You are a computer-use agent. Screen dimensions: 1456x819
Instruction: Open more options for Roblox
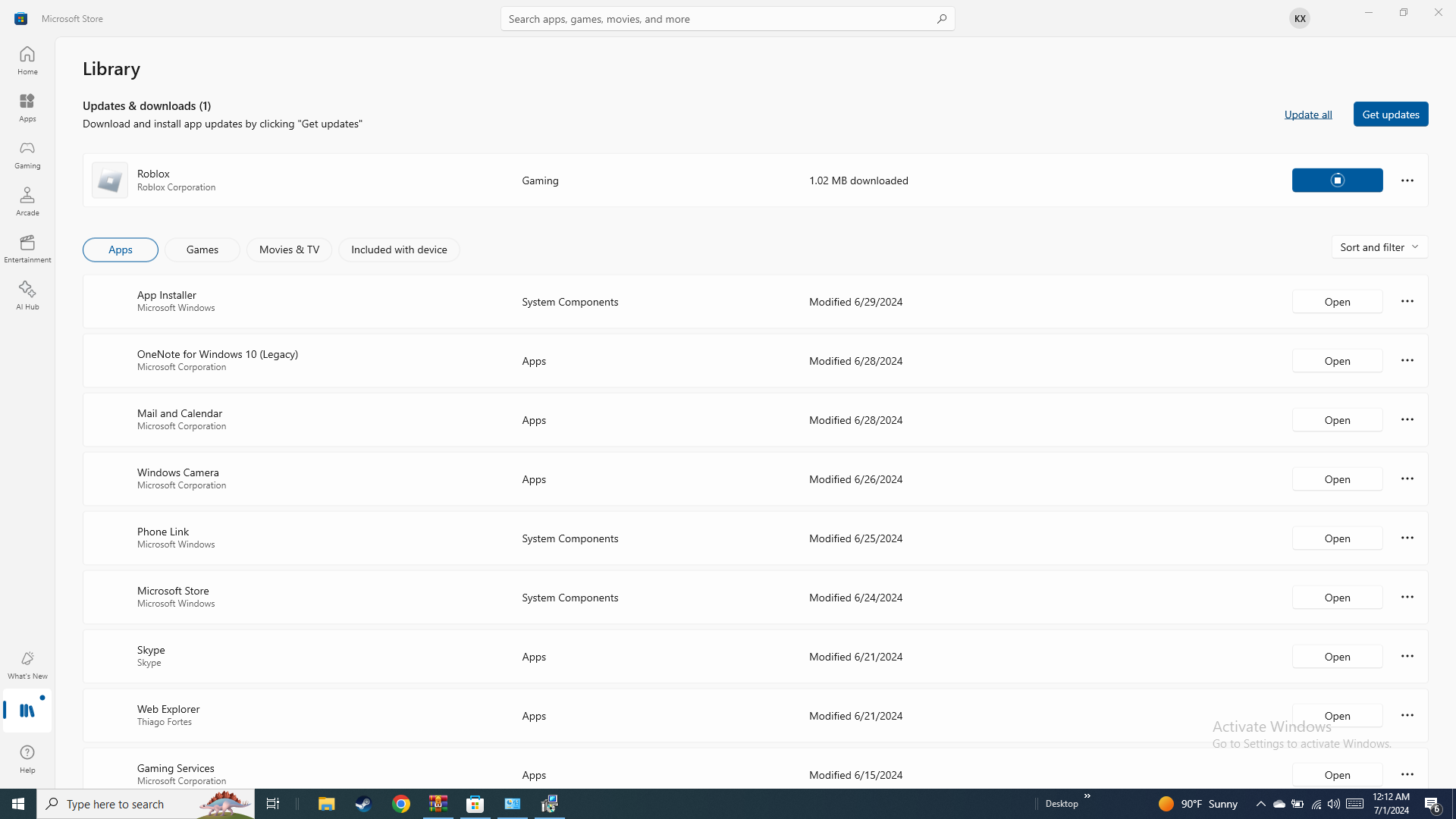tap(1407, 180)
